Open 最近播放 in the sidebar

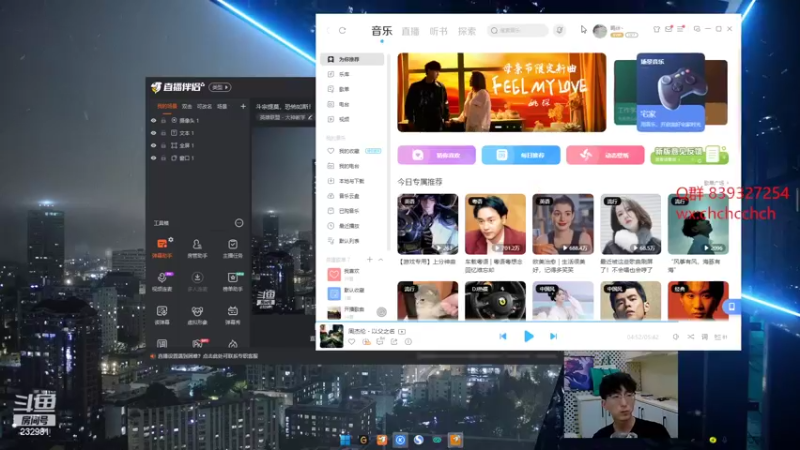tap(349, 226)
